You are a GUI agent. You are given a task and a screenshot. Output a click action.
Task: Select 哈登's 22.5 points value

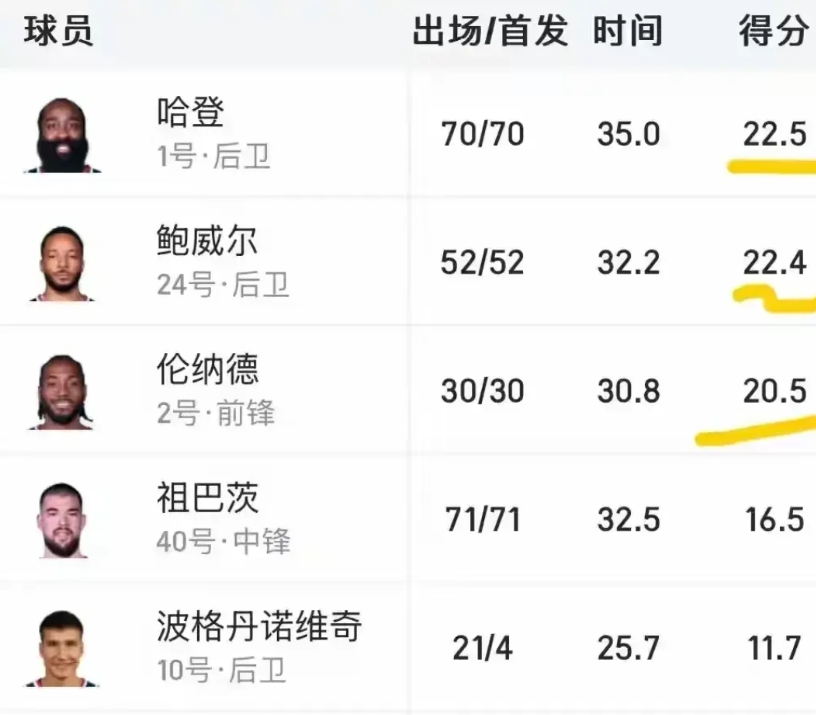point(775,134)
